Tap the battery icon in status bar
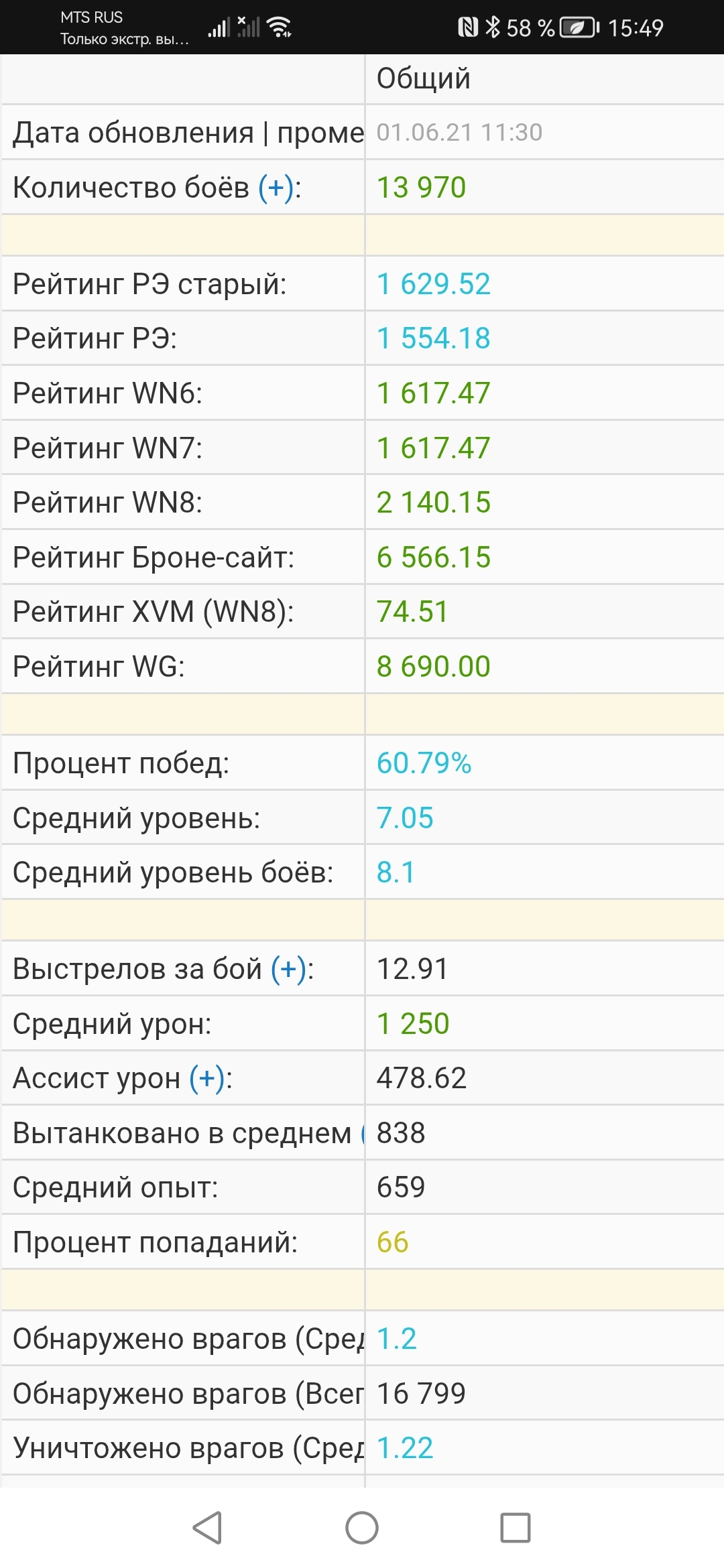This screenshot has height=1568, width=724. pos(579,27)
